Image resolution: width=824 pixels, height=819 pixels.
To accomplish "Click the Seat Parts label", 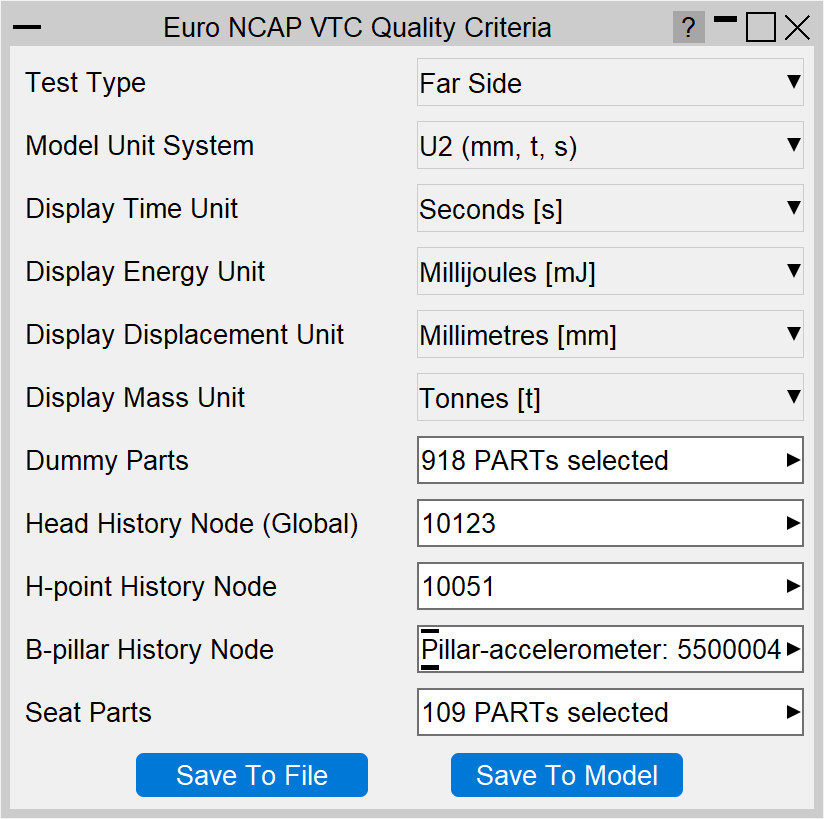I will click(88, 712).
